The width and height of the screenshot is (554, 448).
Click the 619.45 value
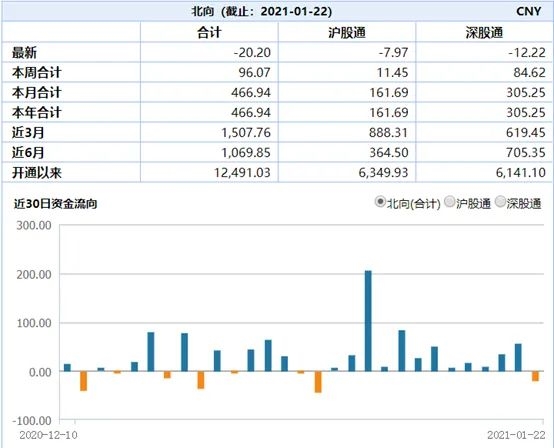tap(526, 132)
